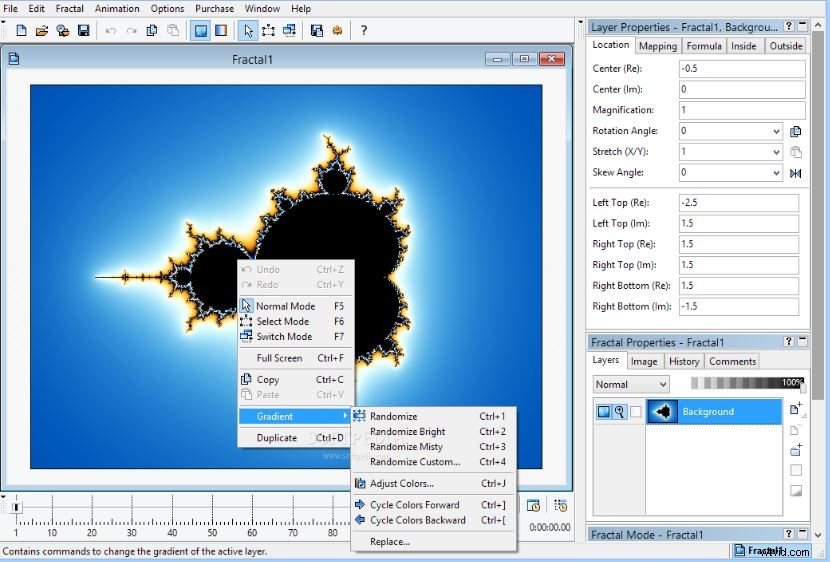Image resolution: width=830 pixels, height=562 pixels.
Task: Collapse the Fractal Properties panel
Action: 803,341
